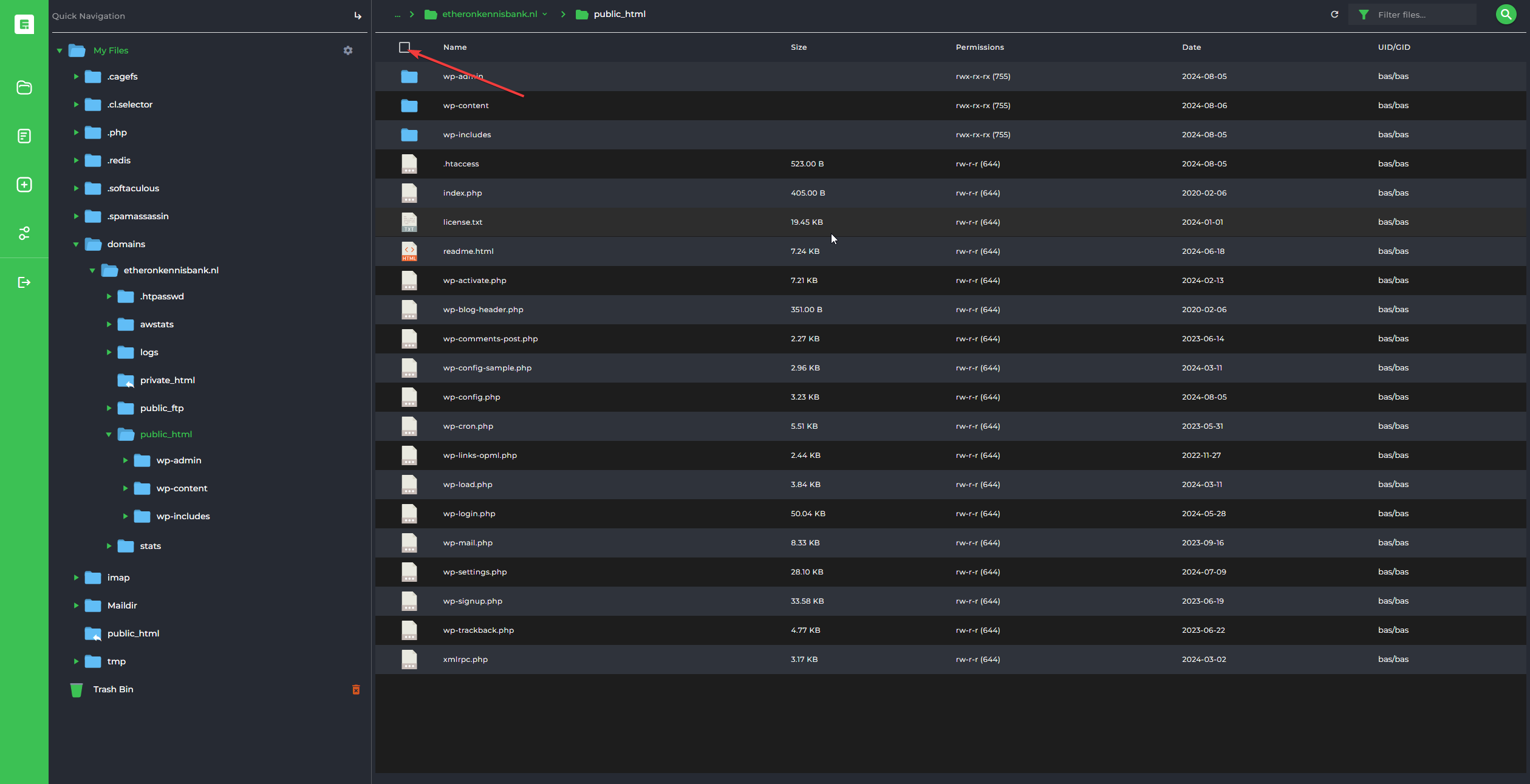Select the Trash Bin item
The height and width of the screenshot is (784, 1530).
pyautogui.click(x=113, y=689)
